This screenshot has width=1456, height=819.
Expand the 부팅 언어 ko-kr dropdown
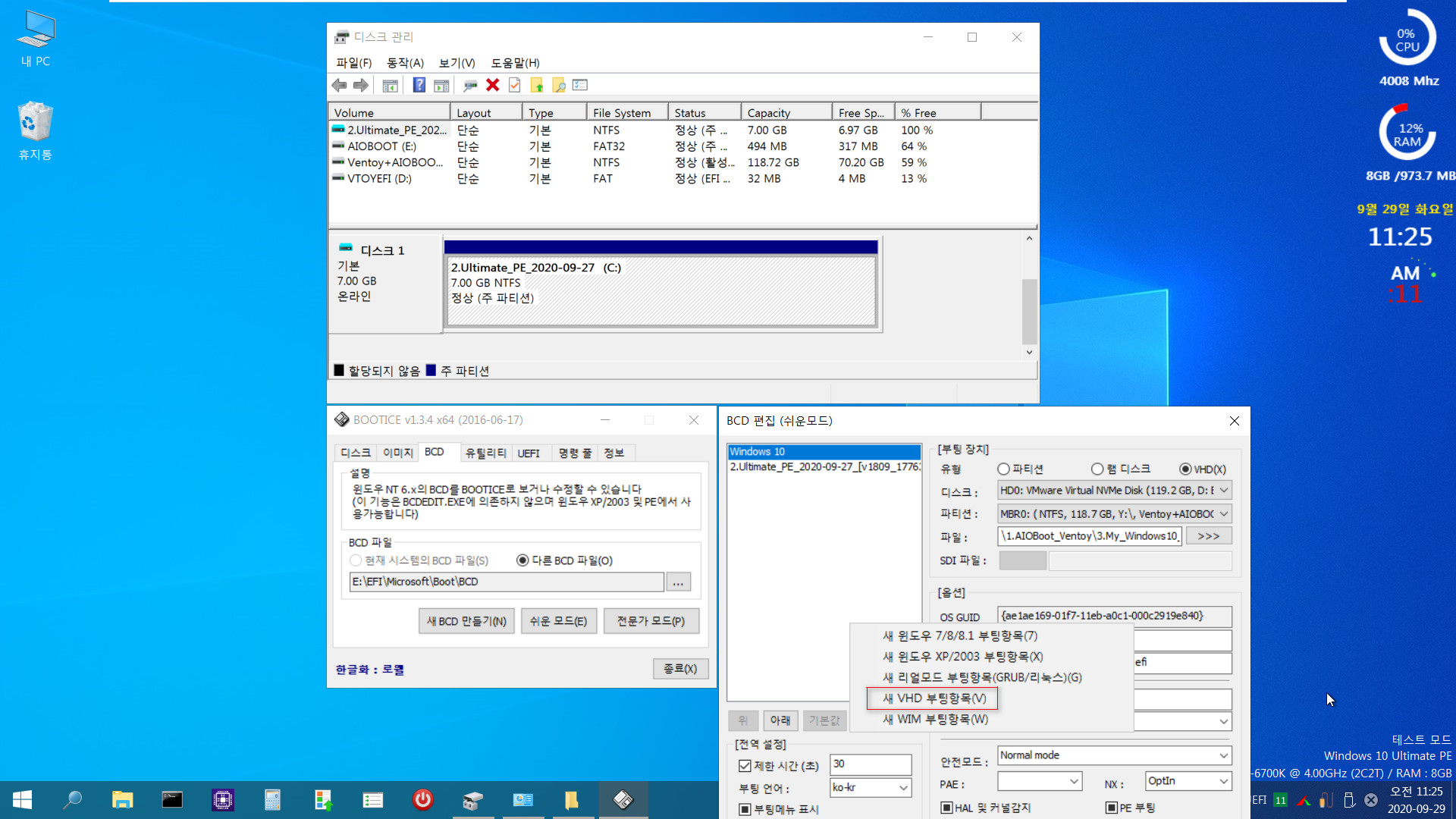[903, 788]
